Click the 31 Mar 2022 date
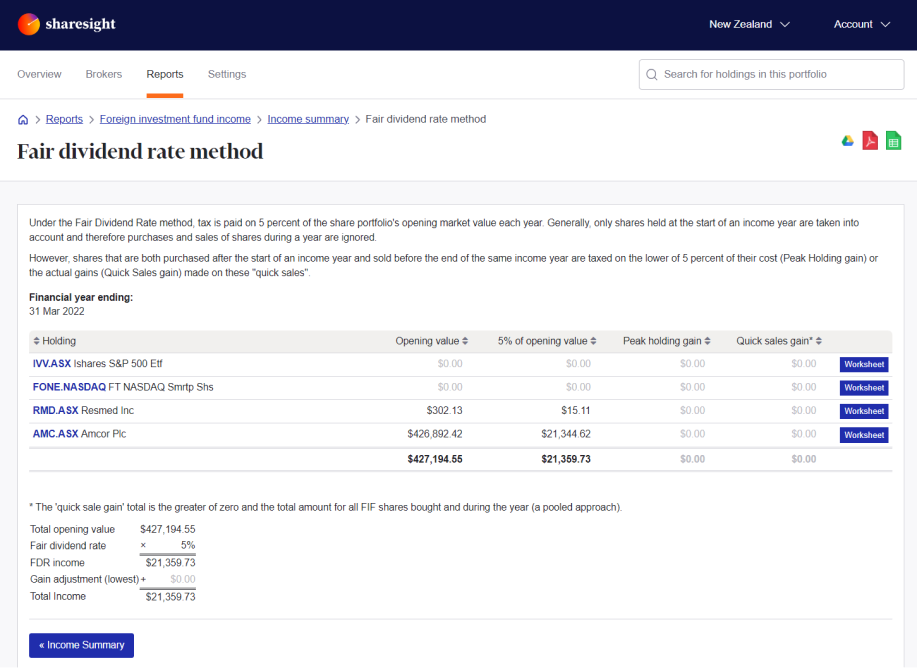Image resolution: width=917 pixels, height=672 pixels. point(57,311)
